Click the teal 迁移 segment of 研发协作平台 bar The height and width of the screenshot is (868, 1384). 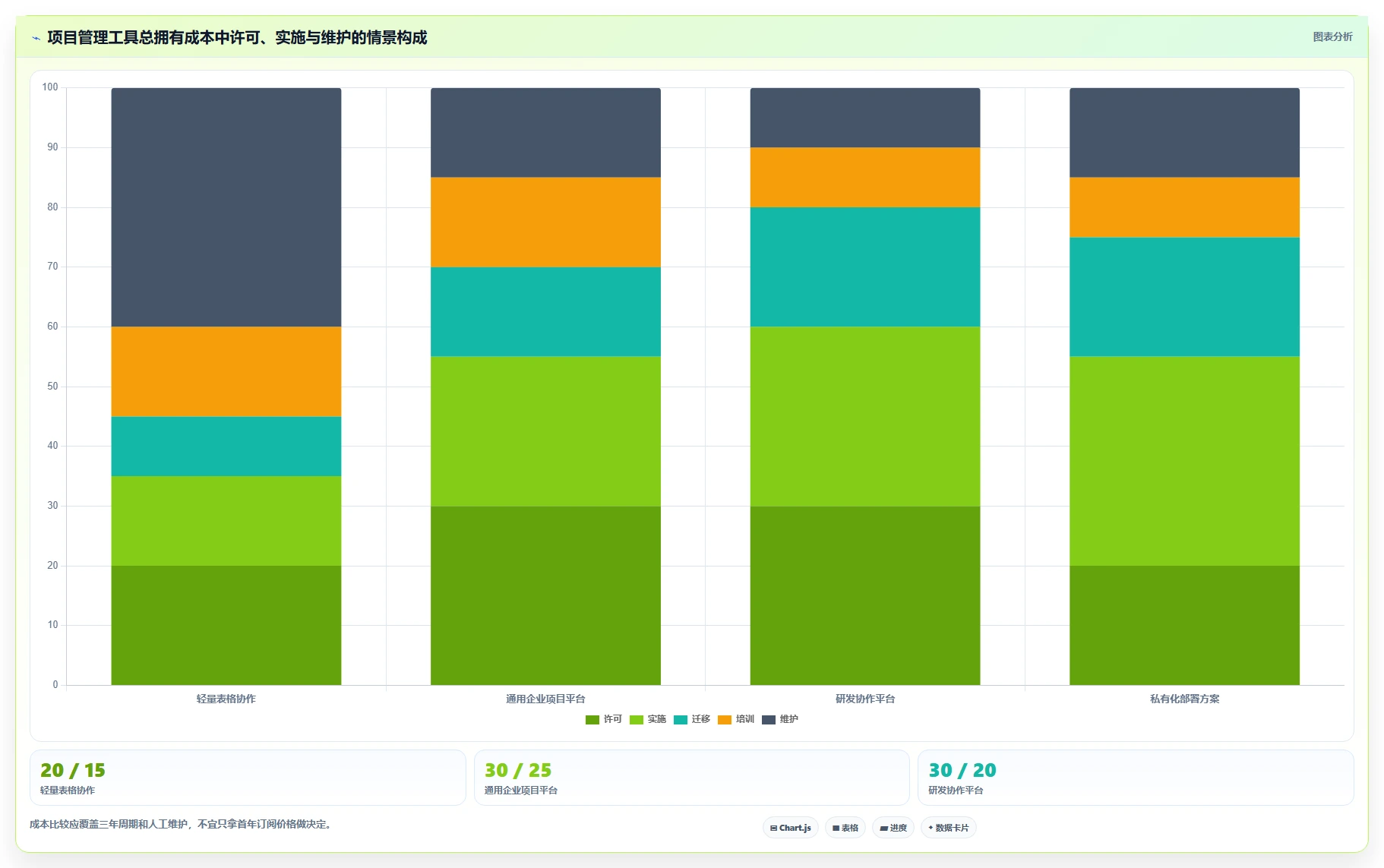(865, 267)
